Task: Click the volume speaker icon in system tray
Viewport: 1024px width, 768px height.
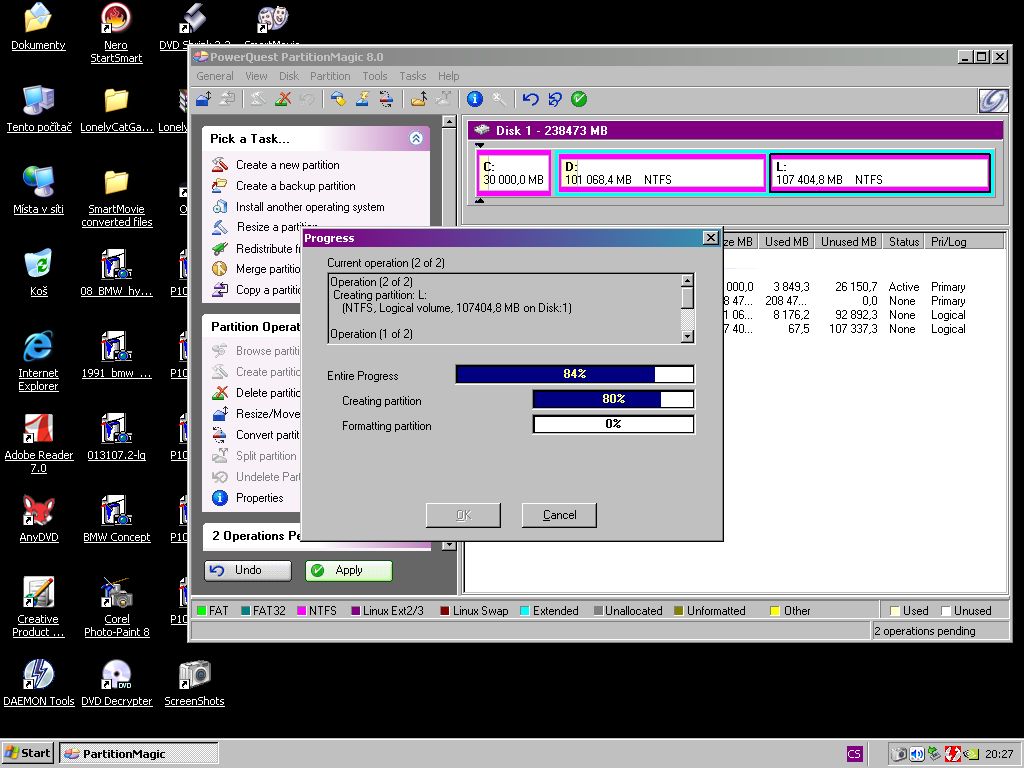Action: coord(917,754)
